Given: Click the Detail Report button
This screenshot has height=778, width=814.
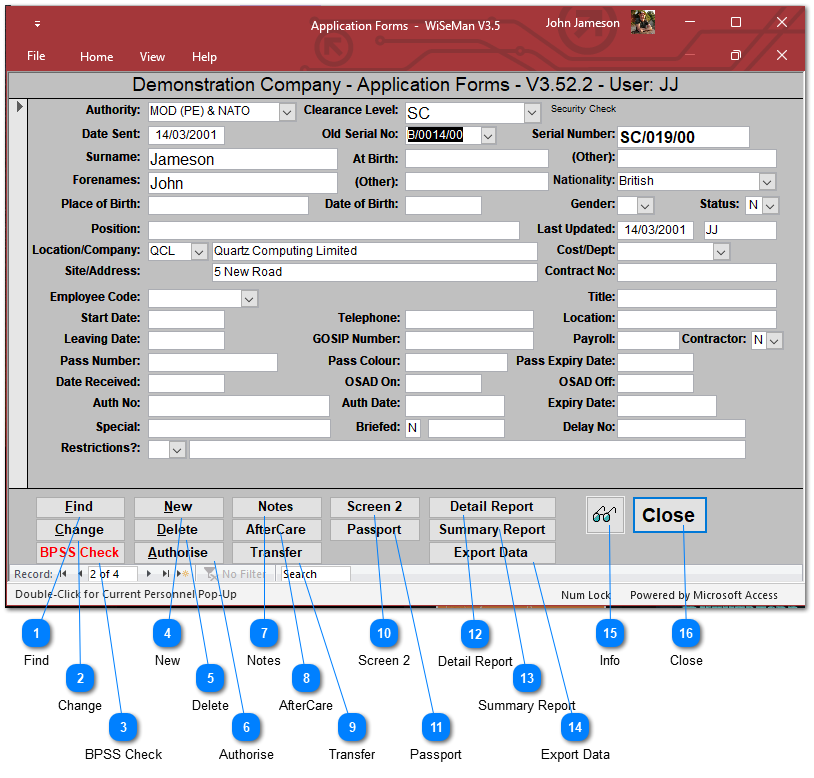Looking at the screenshot, I should 491,507.
